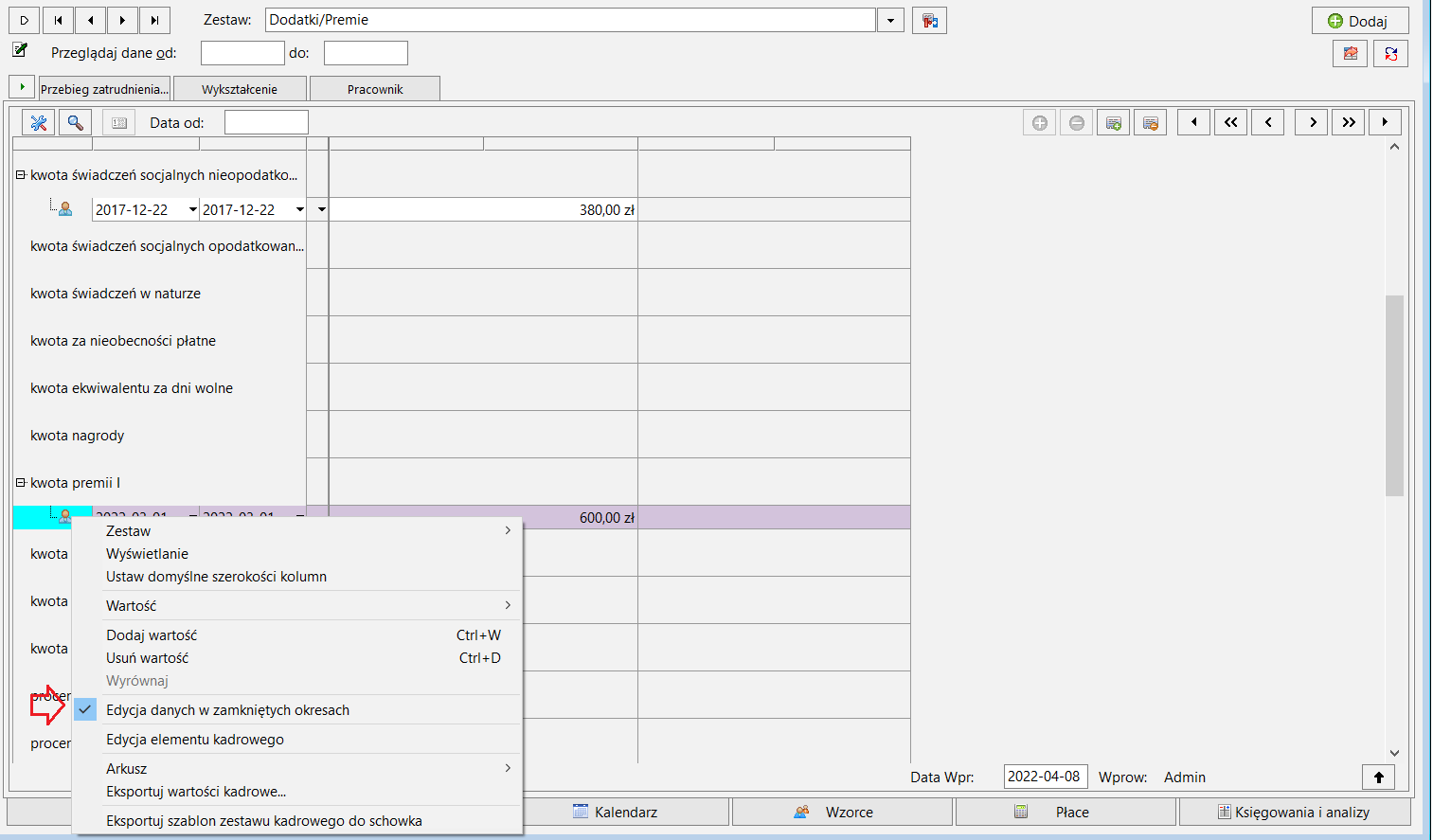The image size is (1433, 840).
Task: Collapse kwota świadczeń socjalnych nieopodatkowanych node
Action: pyautogui.click(x=20, y=175)
